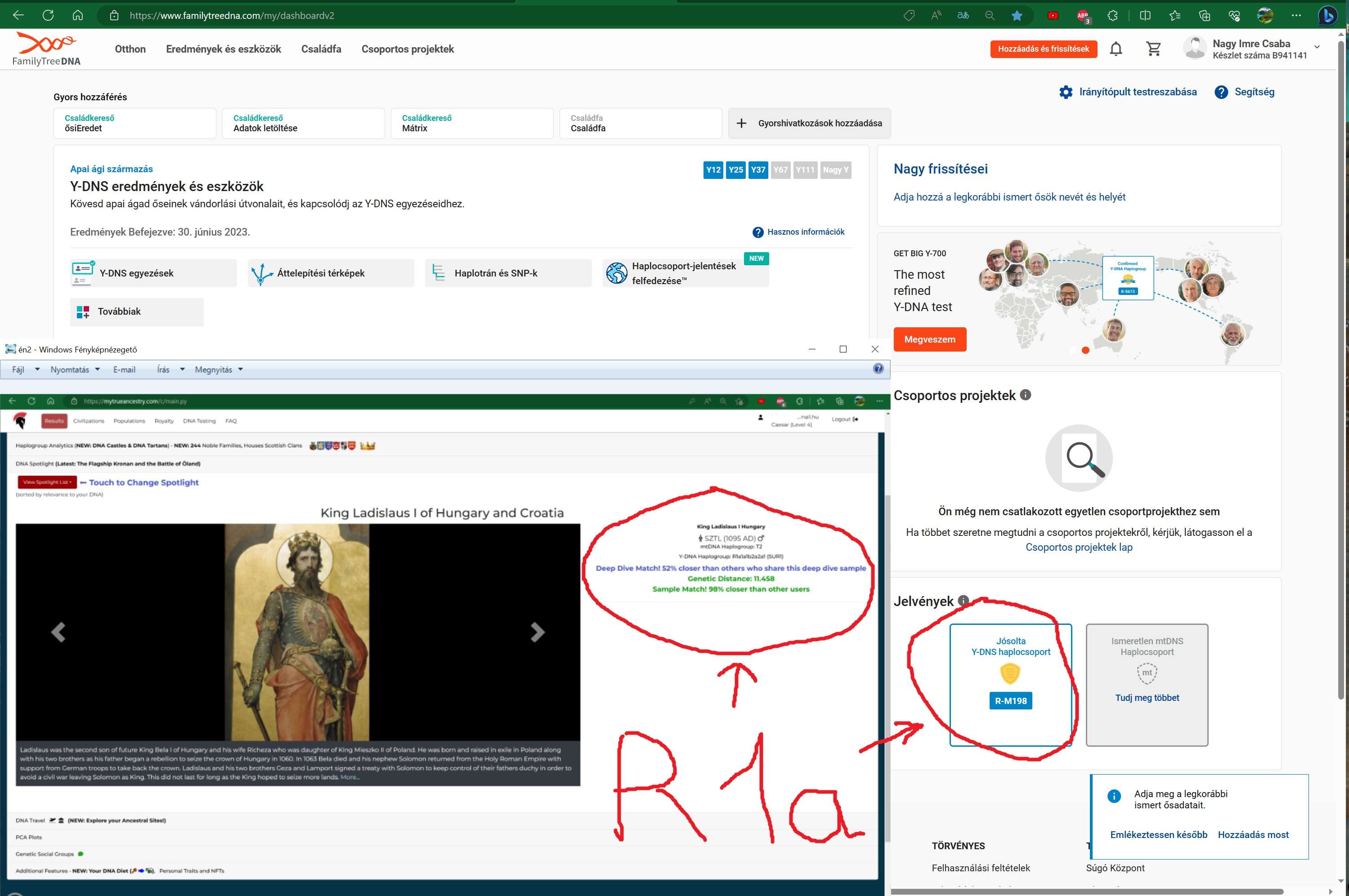
Task: Open Haplocsoport-jelentések felfedezése tile
Action: (686, 273)
